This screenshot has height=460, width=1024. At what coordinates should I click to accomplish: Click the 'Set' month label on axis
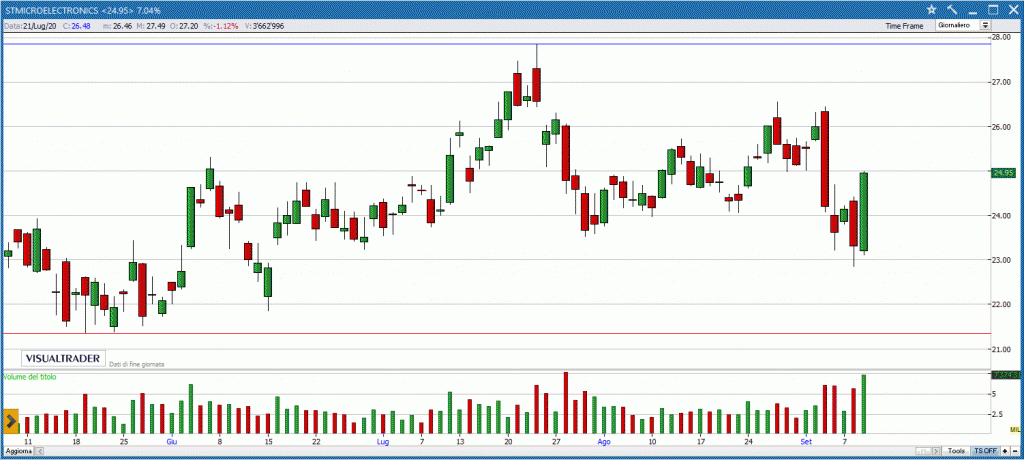(805, 442)
